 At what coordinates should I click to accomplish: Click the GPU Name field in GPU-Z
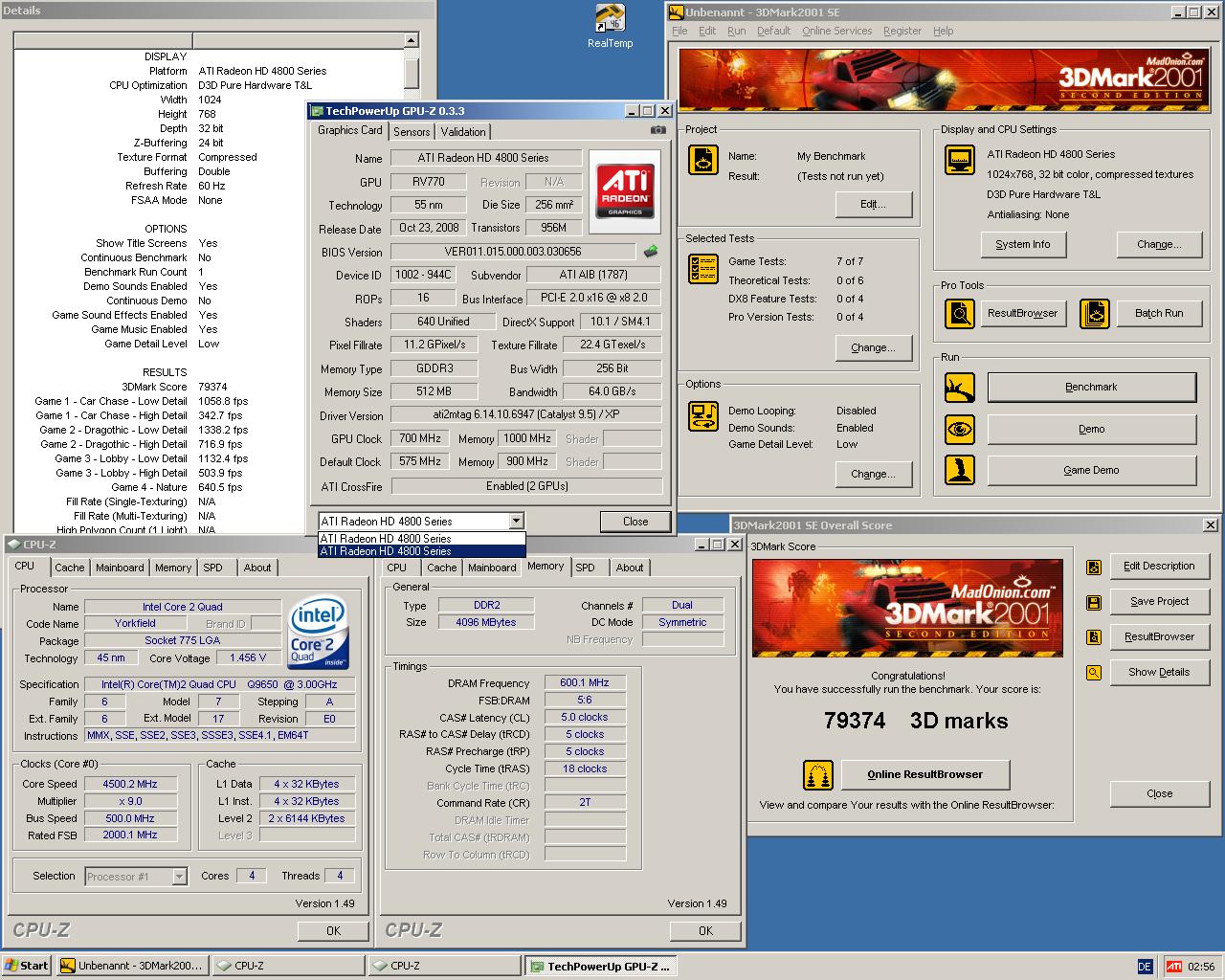tap(486, 158)
